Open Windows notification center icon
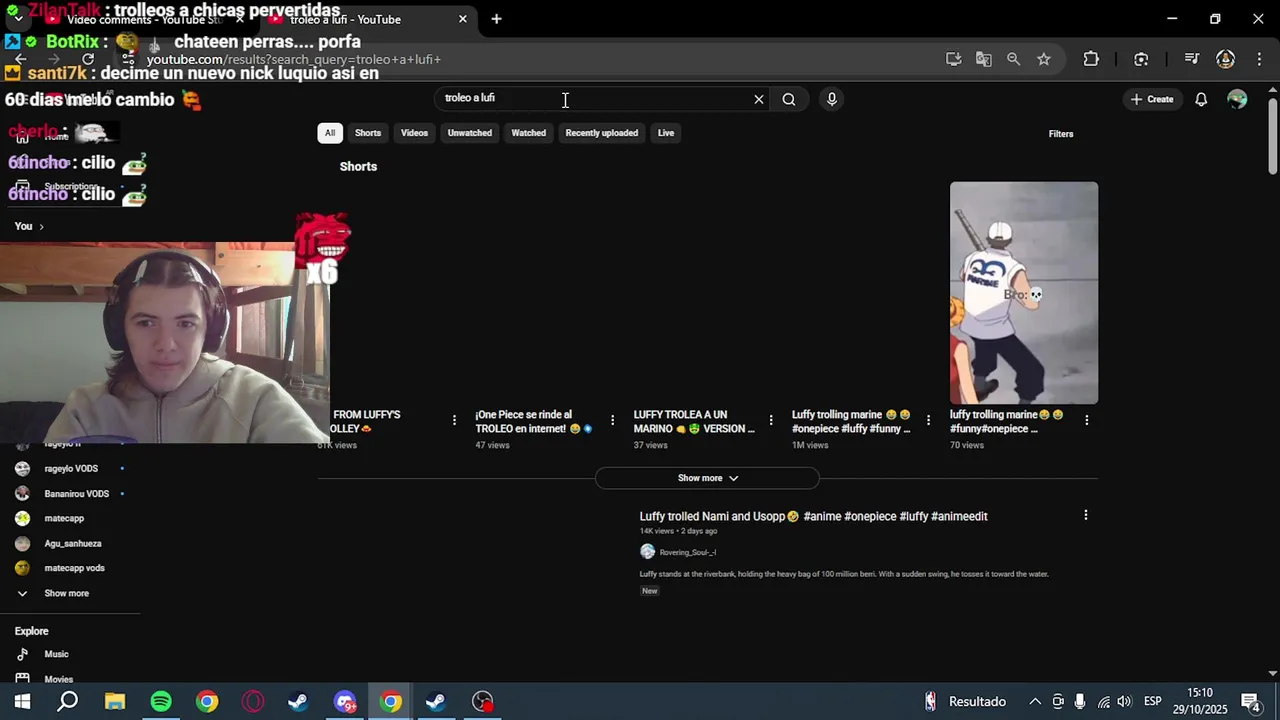This screenshot has height=720, width=1280. pyautogui.click(x=1250, y=701)
